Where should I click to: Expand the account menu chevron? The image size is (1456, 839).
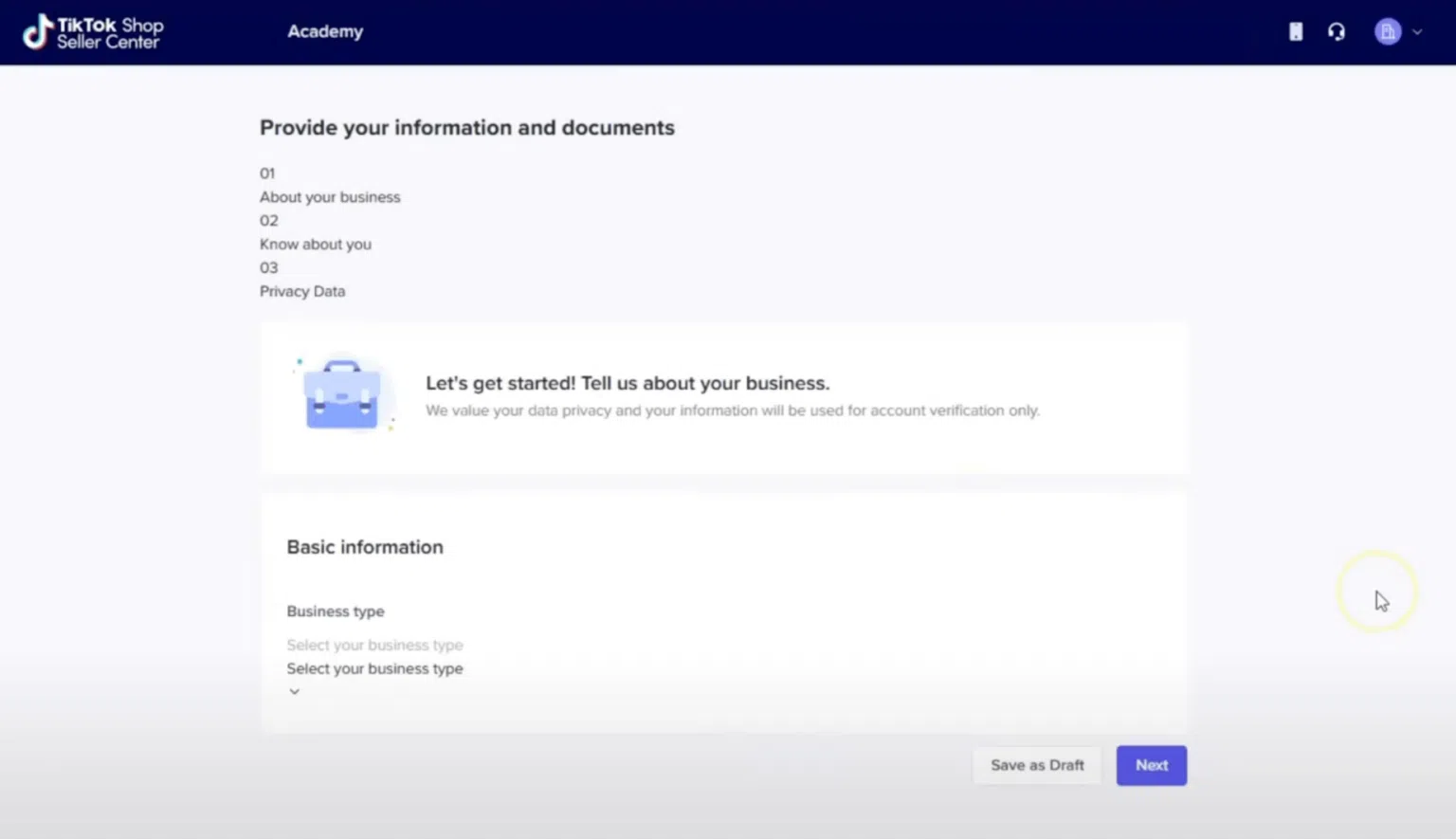[x=1417, y=32]
